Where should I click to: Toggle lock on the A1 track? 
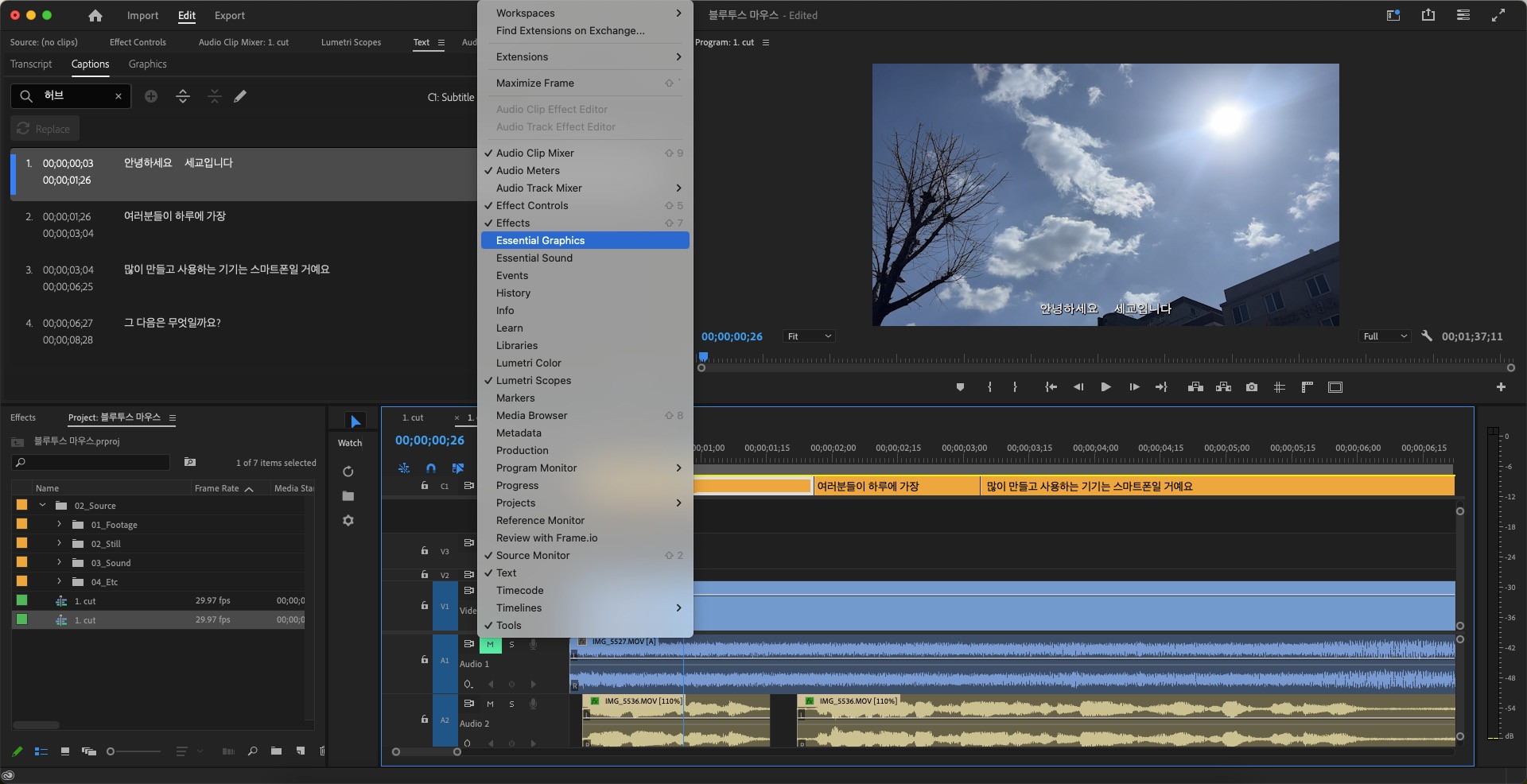tap(425, 659)
